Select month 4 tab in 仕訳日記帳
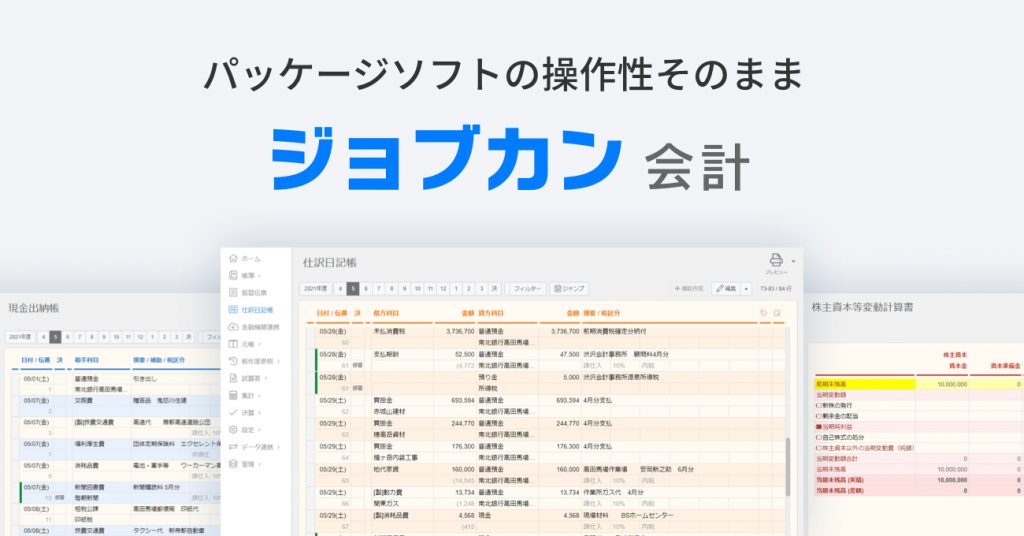Viewport: 1024px width, 536px height. pos(340,289)
